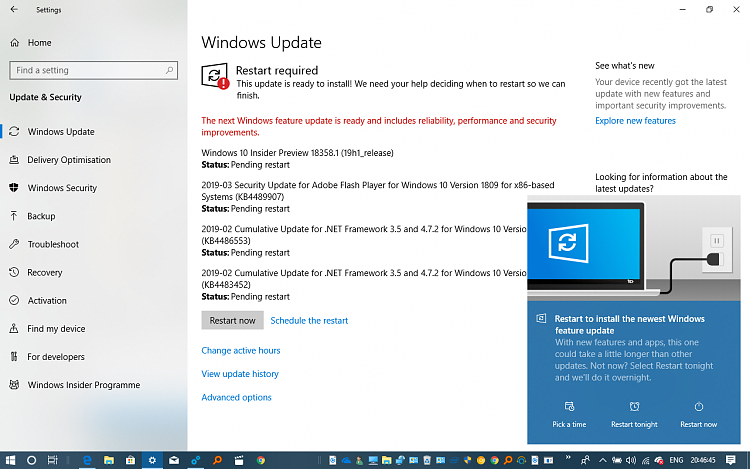
Task: Expand the taskbar toolbar overflow chevron
Action: pos(568,458)
